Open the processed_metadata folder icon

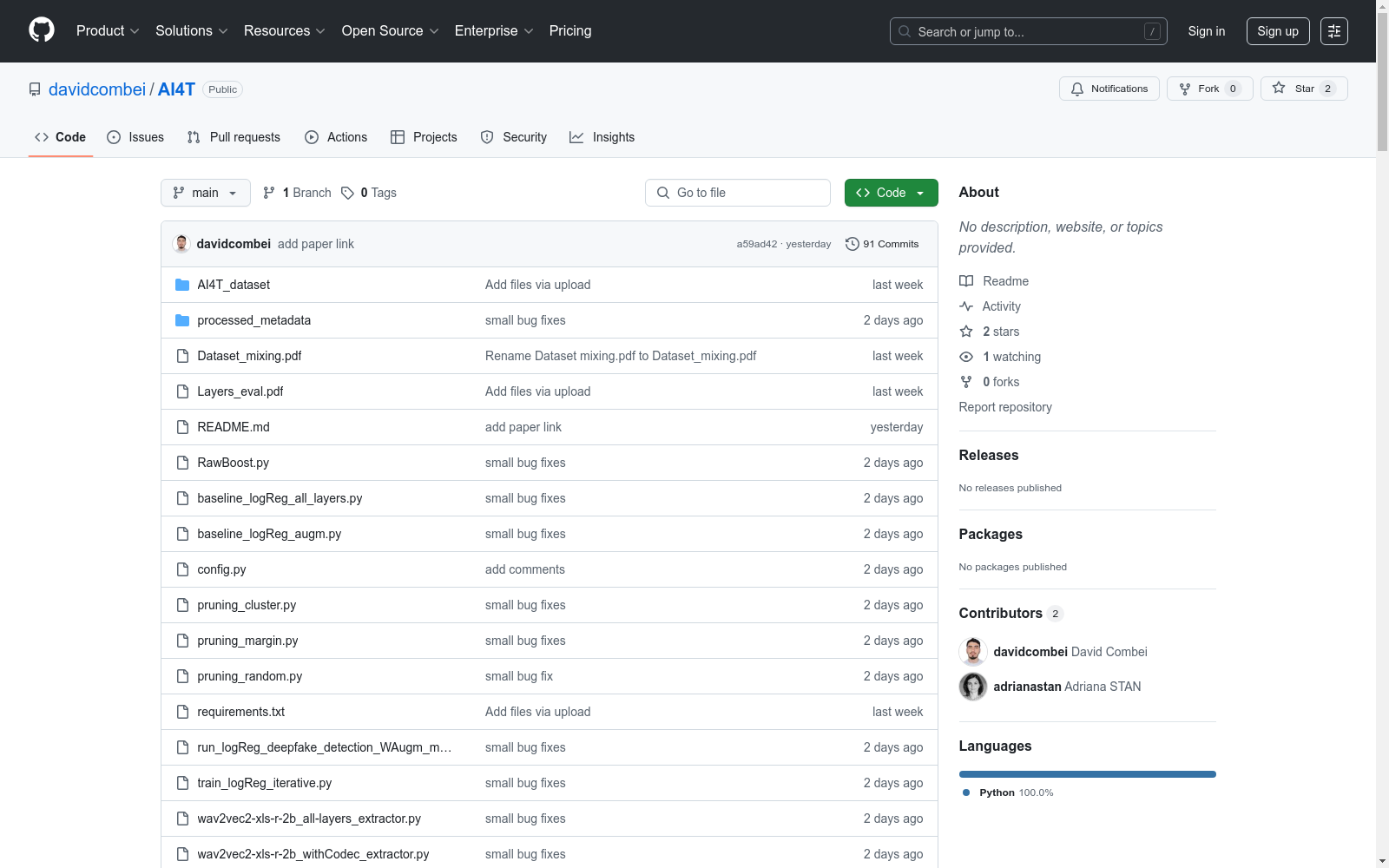point(182,320)
